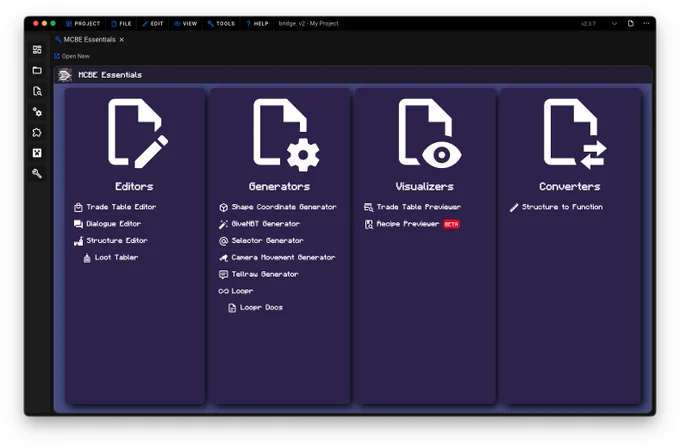Open the PROJECT menu
Image resolution: width=680 pixels, height=448 pixels.
coord(83,23)
